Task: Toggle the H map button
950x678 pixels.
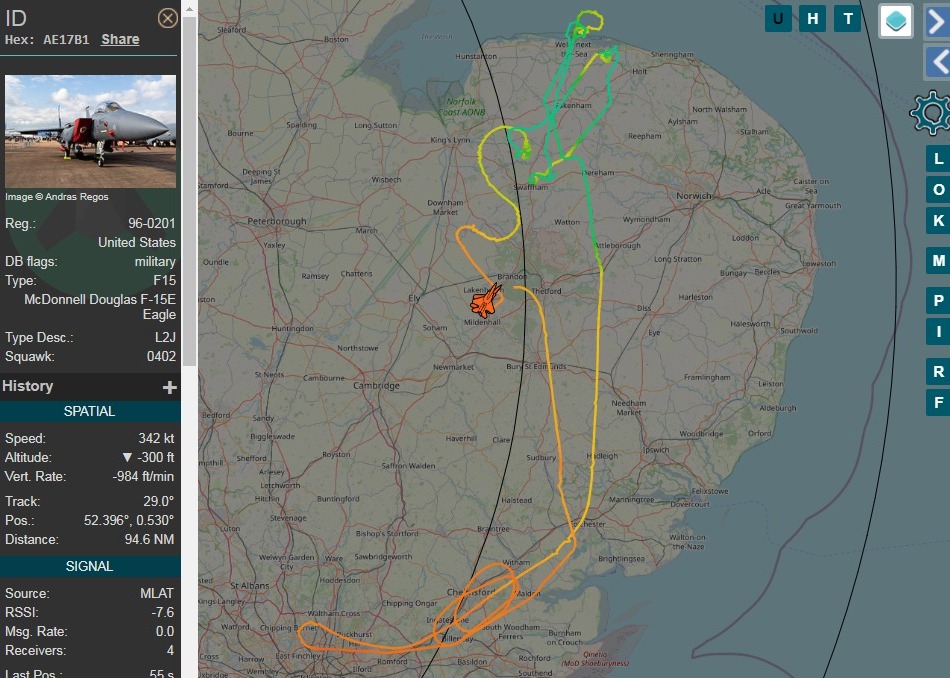Action: point(813,19)
